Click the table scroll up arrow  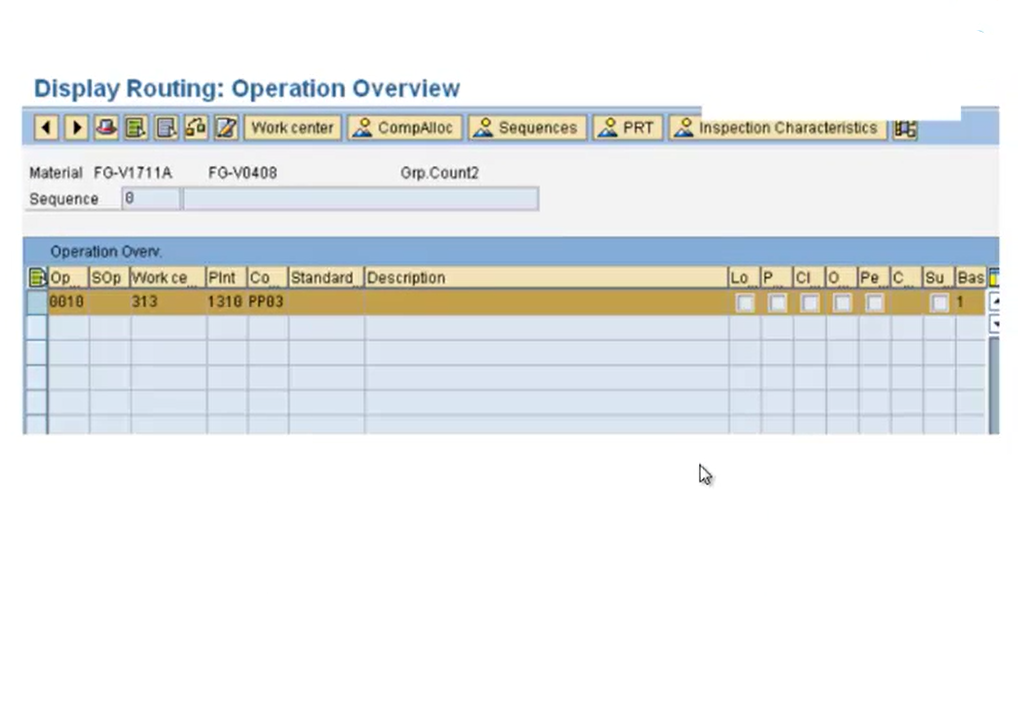pyautogui.click(x=994, y=301)
